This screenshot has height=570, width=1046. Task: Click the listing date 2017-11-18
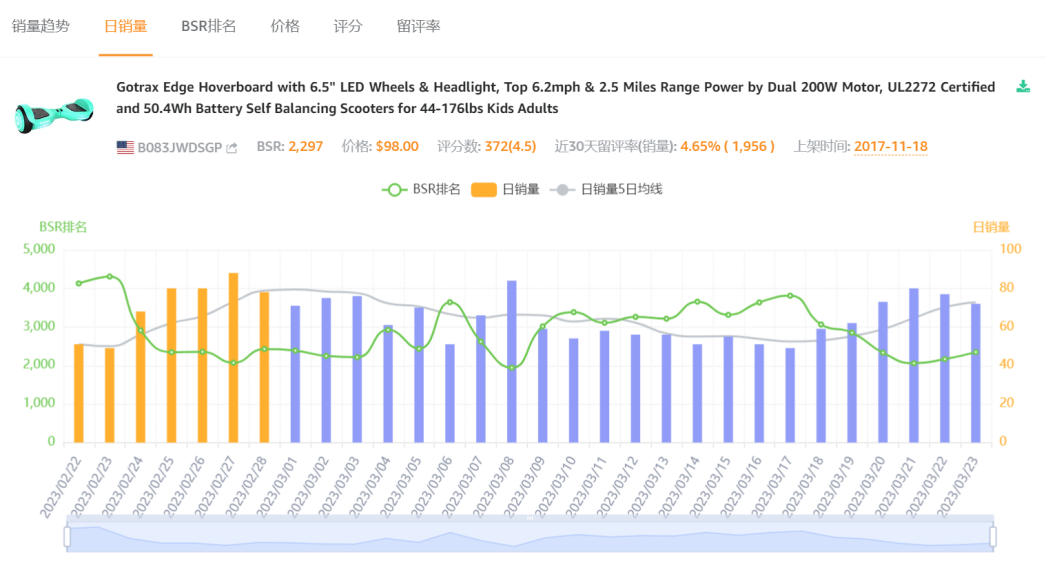[x=890, y=147]
